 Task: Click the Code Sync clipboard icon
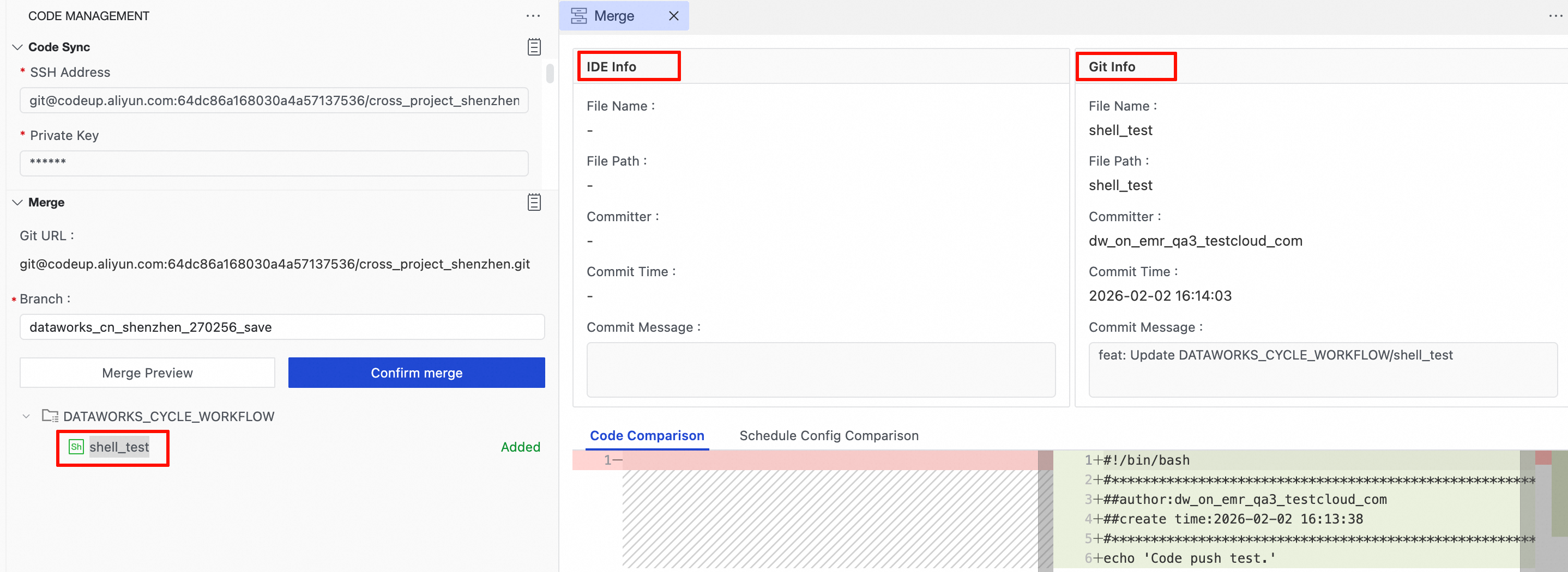534,47
